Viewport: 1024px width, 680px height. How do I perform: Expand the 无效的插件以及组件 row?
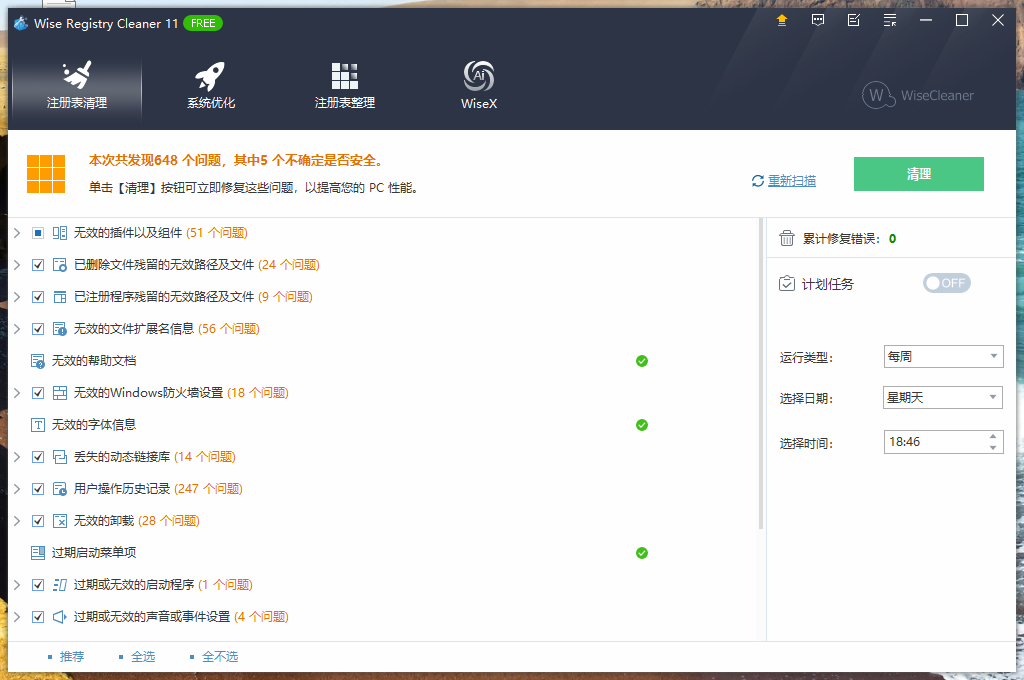click(x=17, y=233)
